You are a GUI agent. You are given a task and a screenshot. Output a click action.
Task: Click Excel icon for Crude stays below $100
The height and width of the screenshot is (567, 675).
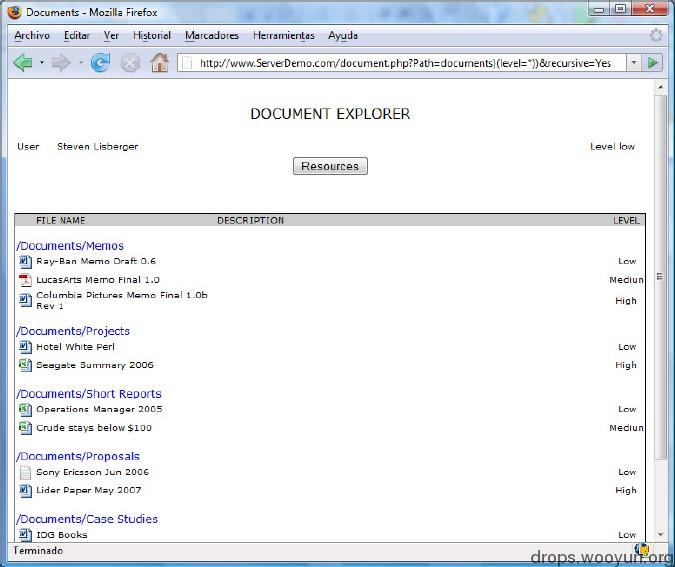[x=25, y=428]
